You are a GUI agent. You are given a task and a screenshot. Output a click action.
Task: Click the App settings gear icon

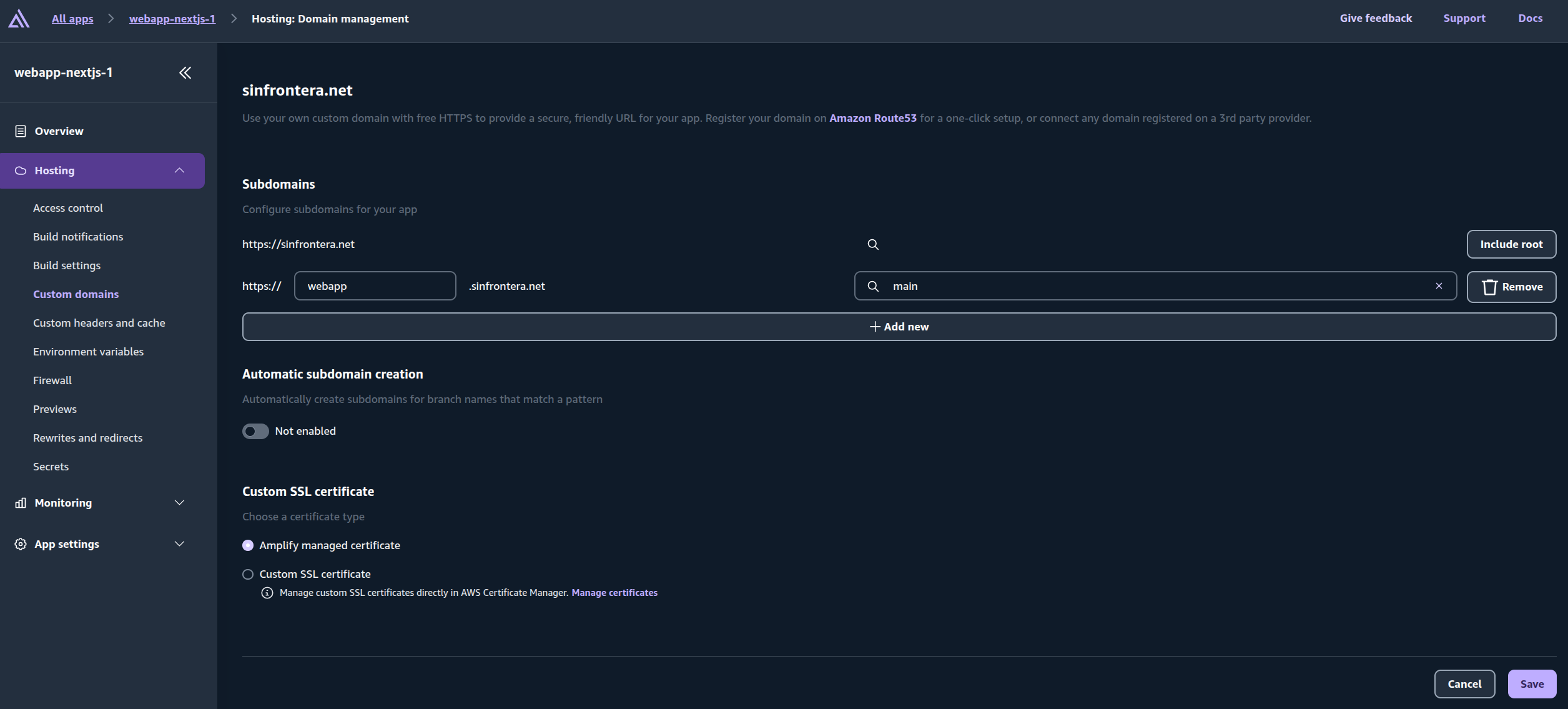pyautogui.click(x=21, y=544)
